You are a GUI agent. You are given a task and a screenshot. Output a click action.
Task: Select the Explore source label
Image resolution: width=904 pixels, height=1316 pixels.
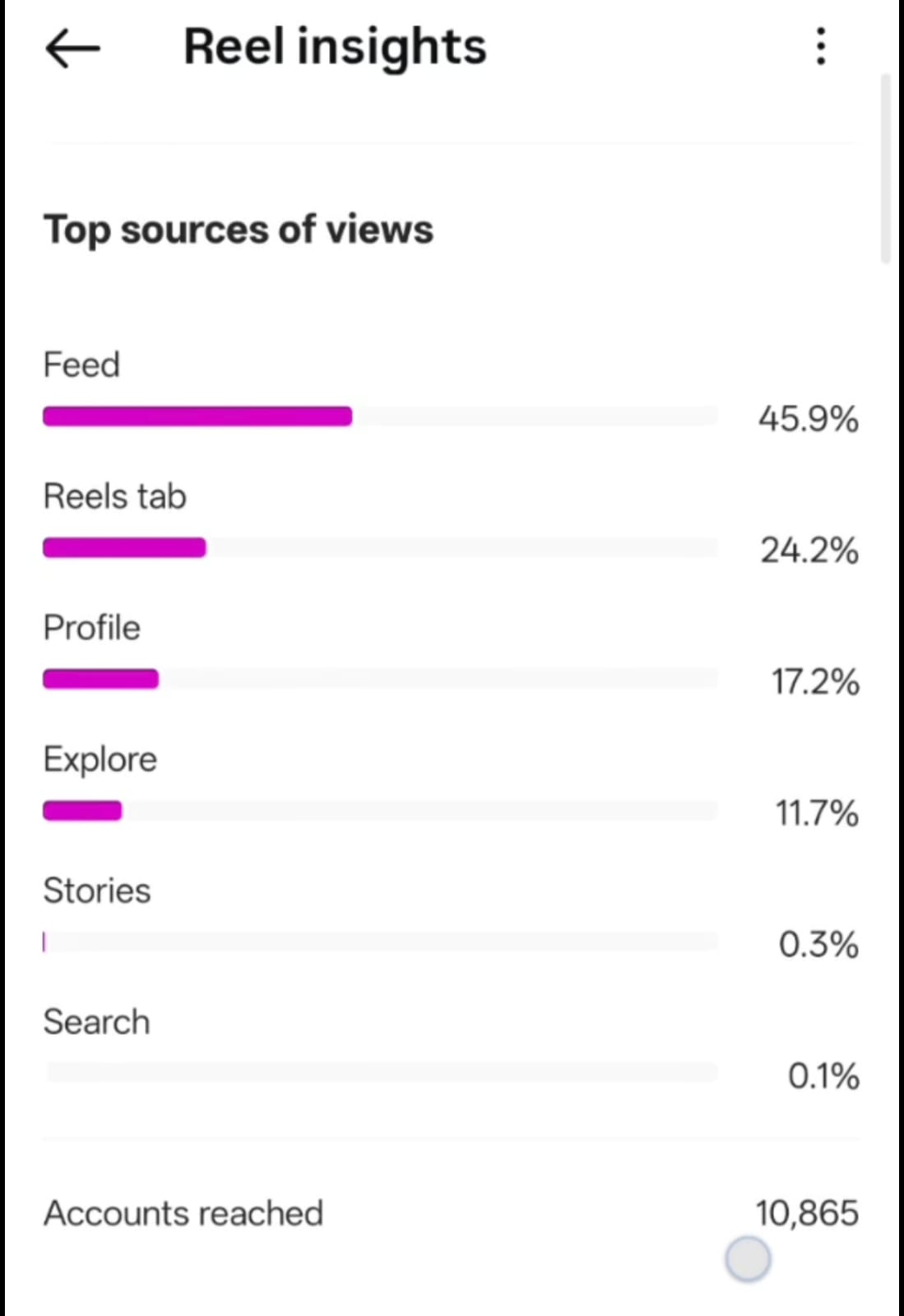tap(100, 760)
